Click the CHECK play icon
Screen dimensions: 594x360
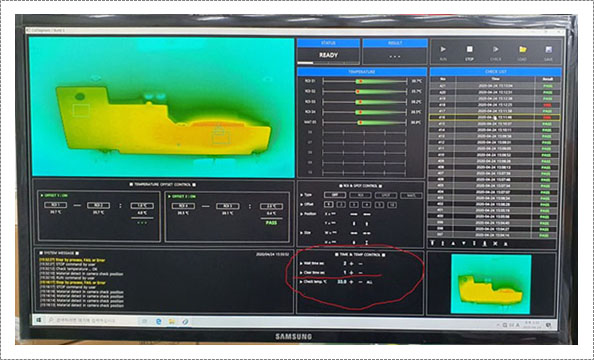pos(496,50)
